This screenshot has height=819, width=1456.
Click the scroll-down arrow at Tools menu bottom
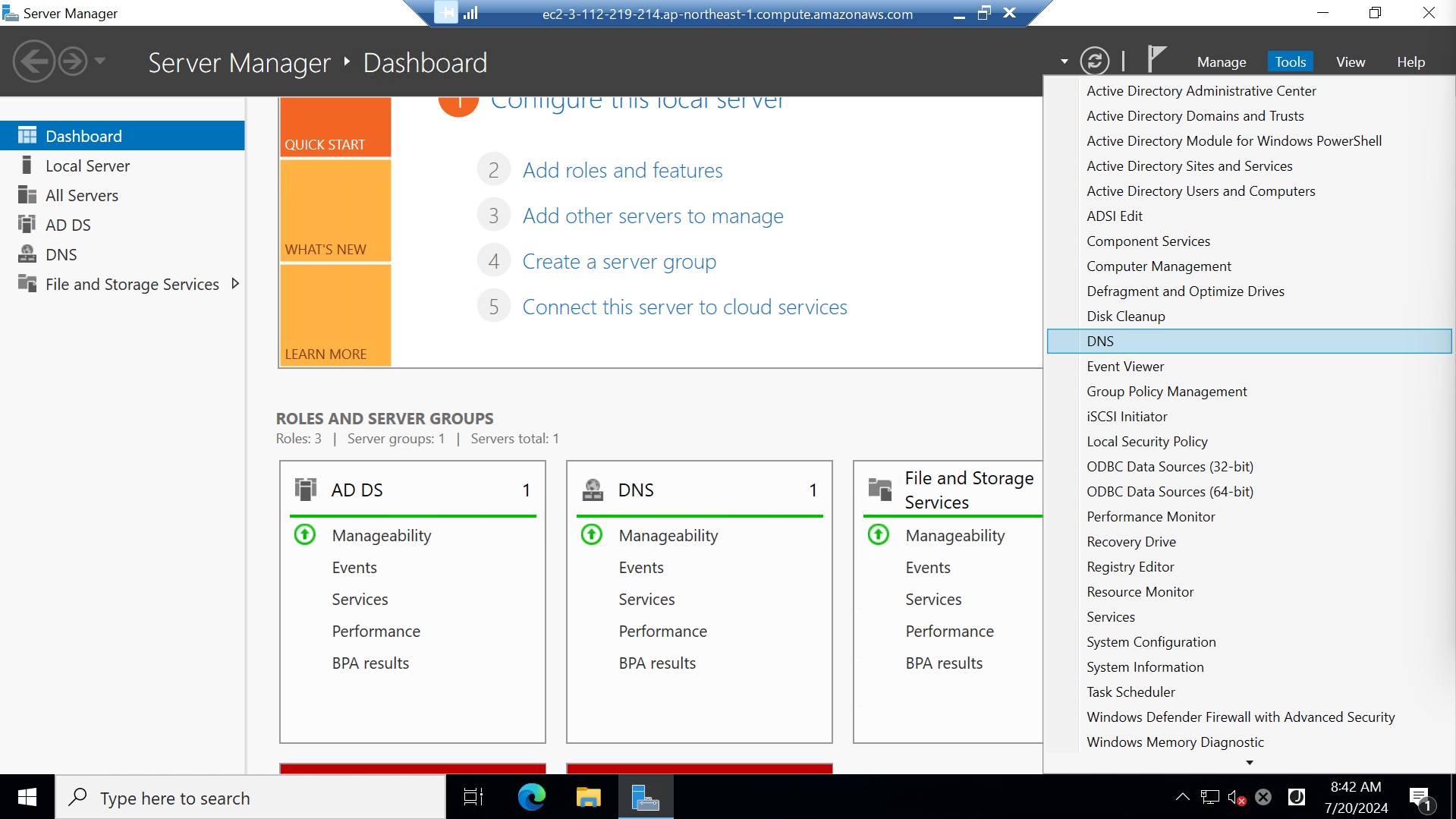(x=1249, y=762)
